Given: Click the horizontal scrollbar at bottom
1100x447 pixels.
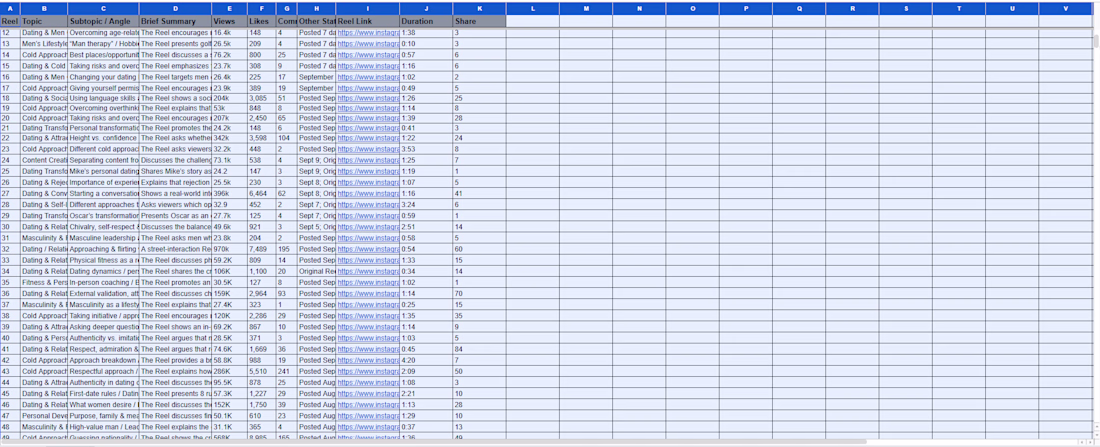Looking at the screenshot, I should click(434, 442).
